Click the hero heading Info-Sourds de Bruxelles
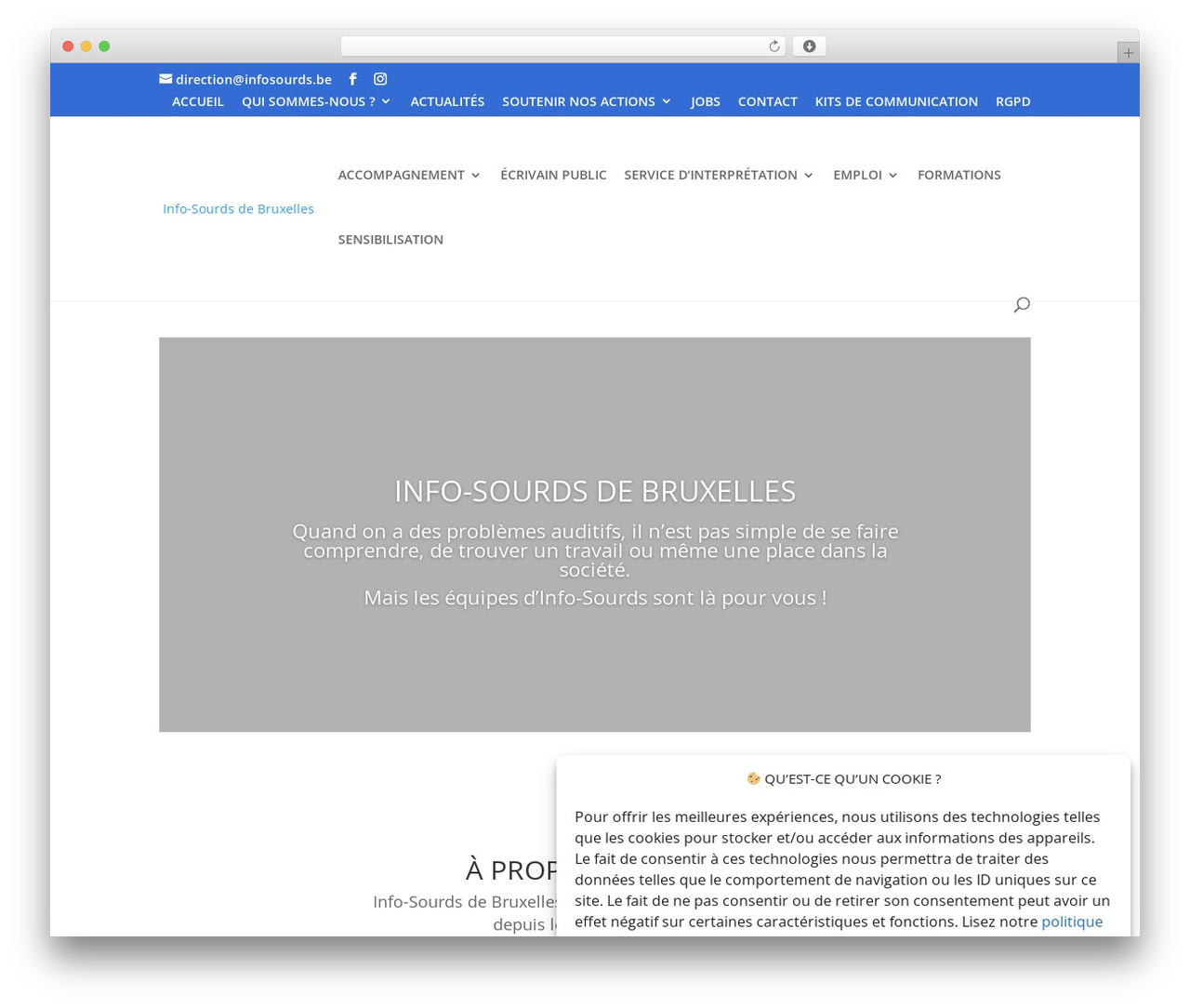The image size is (1190, 1008). pyautogui.click(x=595, y=491)
